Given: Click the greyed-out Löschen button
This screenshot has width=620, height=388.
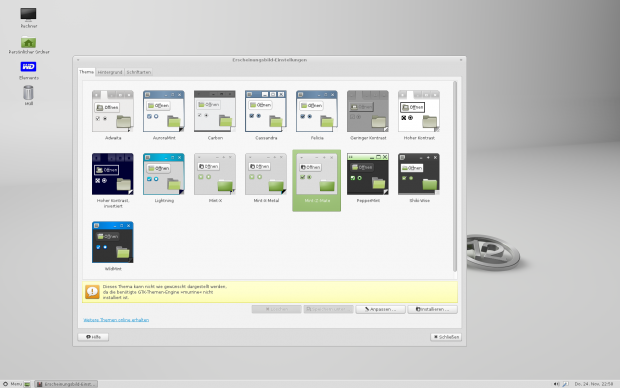Looking at the screenshot, I should click(x=276, y=309).
